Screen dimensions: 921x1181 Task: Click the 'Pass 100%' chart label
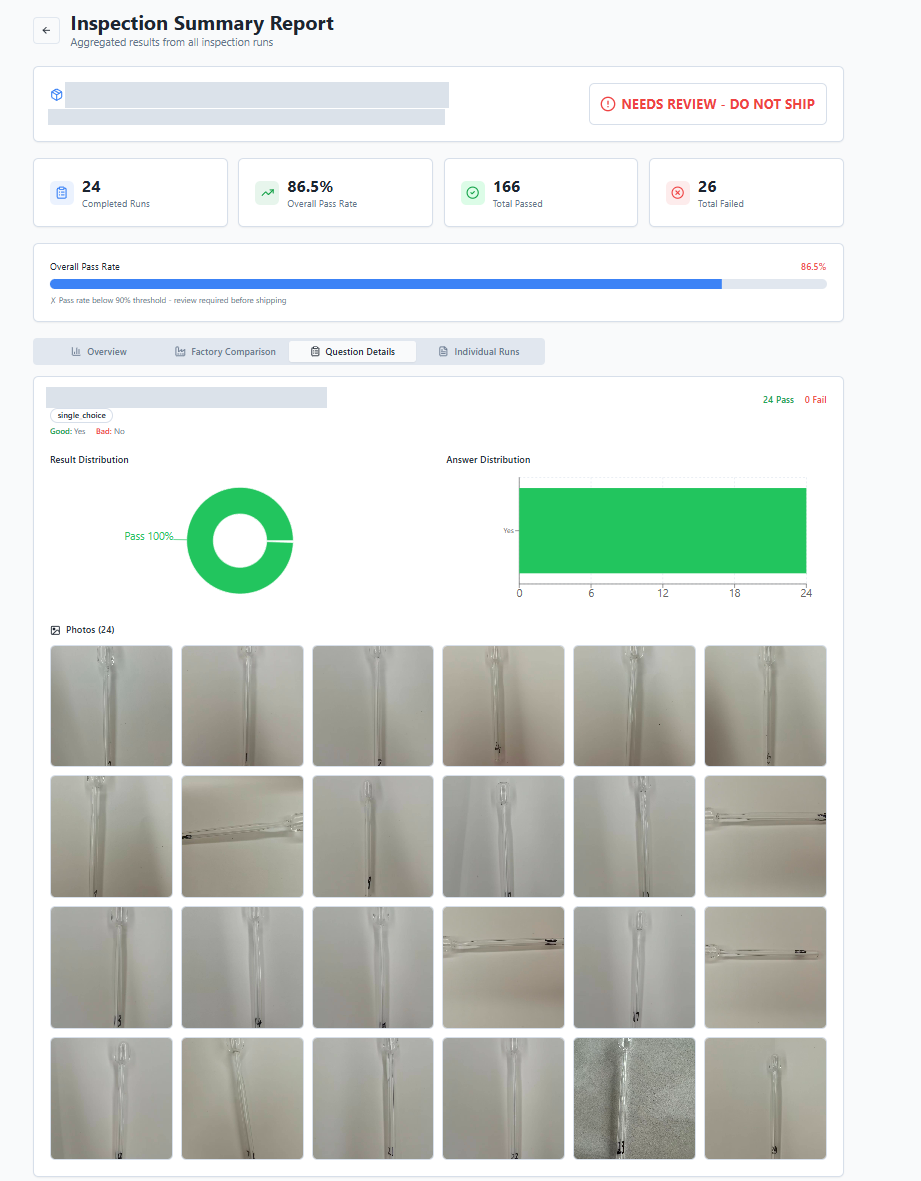[148, 536]
